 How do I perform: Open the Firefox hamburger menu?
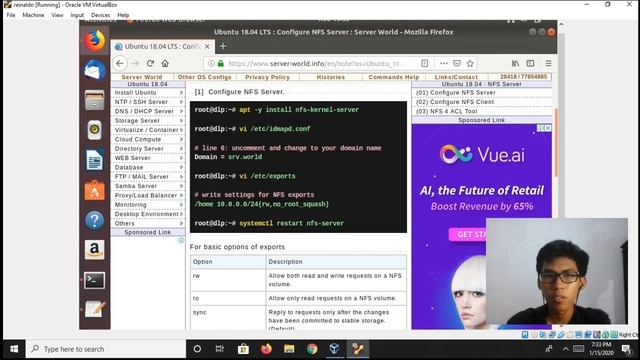pos(548,63)
